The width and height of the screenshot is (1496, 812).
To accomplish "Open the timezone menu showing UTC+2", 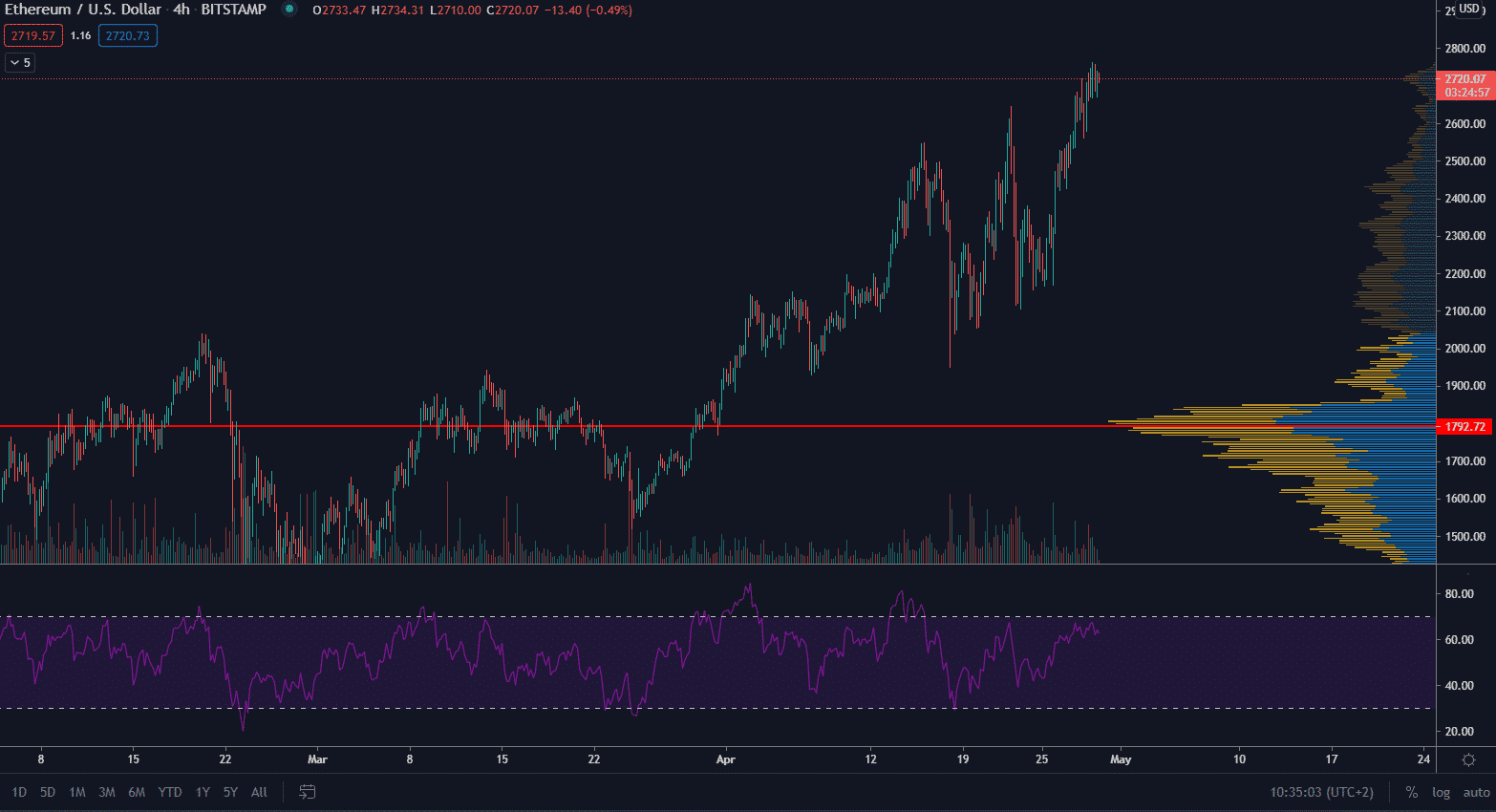I will tap(1321, 792).
